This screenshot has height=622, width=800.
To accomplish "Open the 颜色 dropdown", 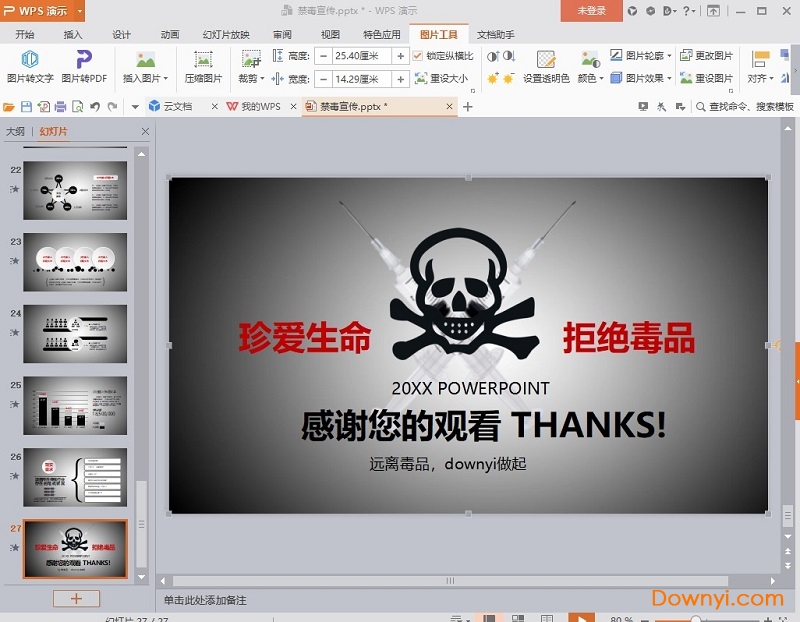I will [x=590, y=78].
